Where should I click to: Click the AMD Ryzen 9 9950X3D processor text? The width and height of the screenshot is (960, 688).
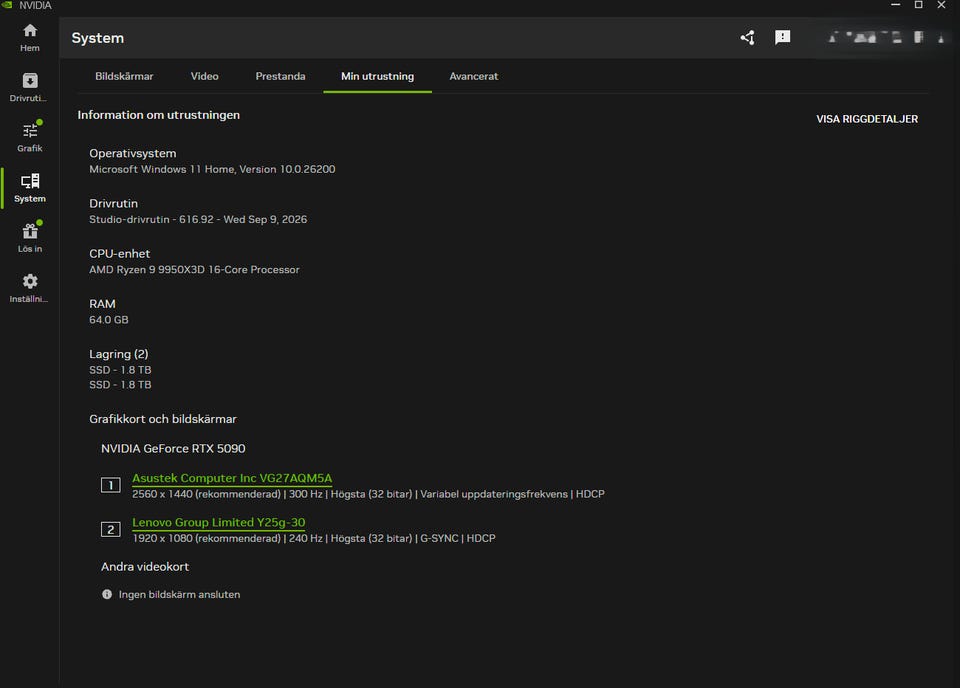point(195,270)
